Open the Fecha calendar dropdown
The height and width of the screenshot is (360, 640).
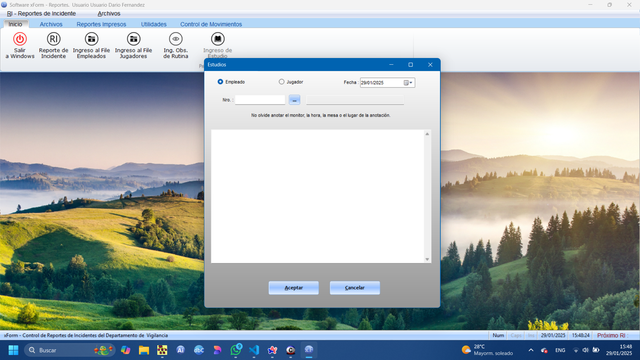tap(408, 83)
